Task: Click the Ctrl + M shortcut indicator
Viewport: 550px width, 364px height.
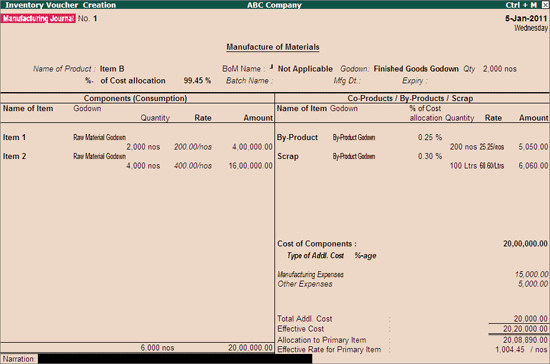Action: point(521,5)
